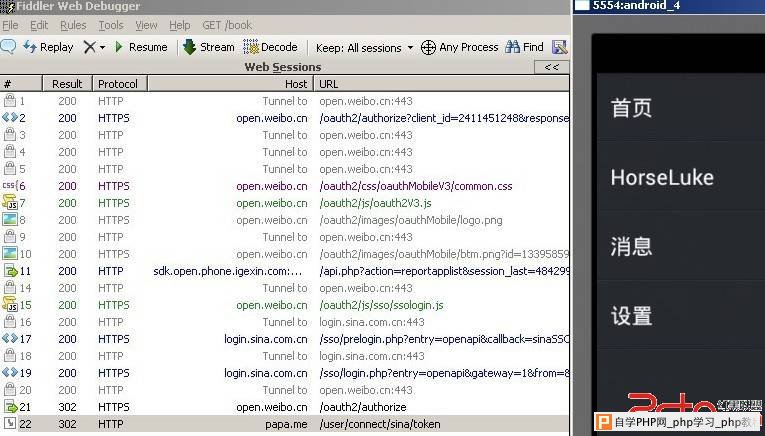The image size is (765, 436).
Task: Sort sessions by Host column header
Action: tap(230, 84)
